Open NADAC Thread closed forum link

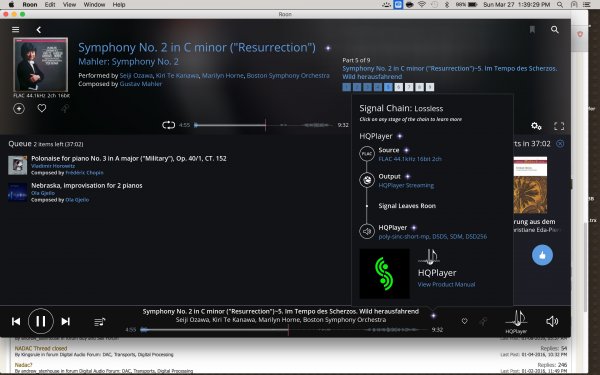(x=41, y=349)
